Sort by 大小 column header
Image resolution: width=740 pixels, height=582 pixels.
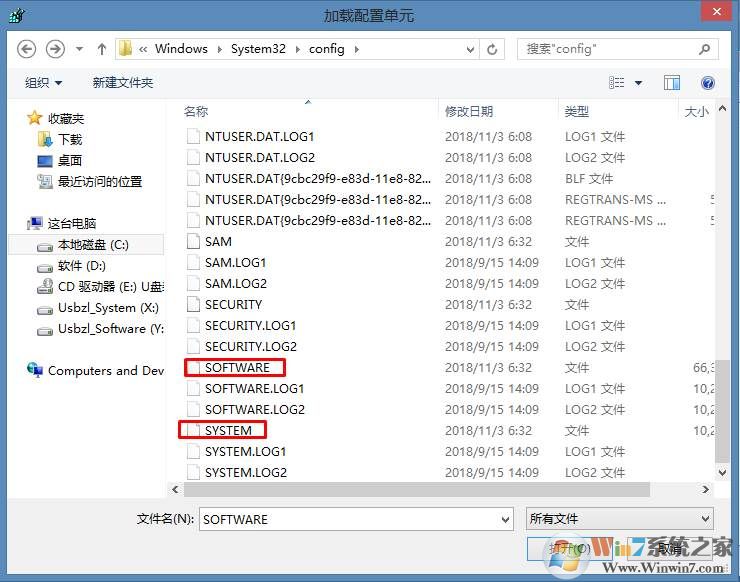coord(697,111)
